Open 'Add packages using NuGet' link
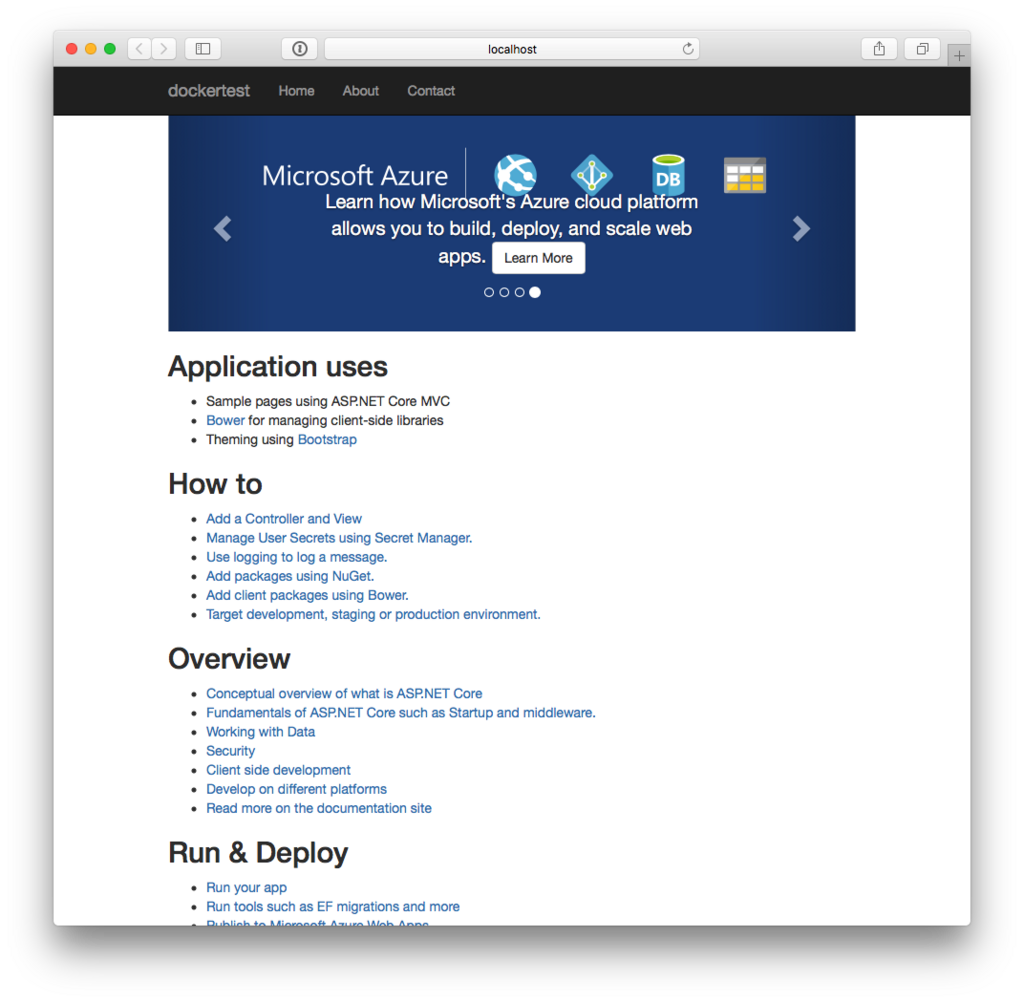This screenshot has width=1024, height=1002. pos(290,576)
